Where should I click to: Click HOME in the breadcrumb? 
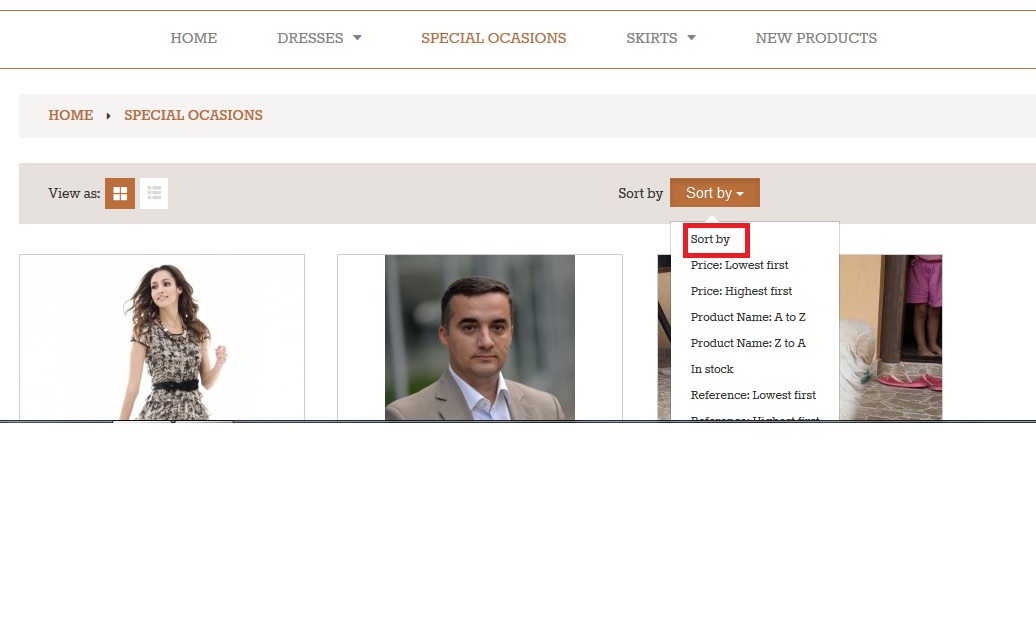click(71, 115)
